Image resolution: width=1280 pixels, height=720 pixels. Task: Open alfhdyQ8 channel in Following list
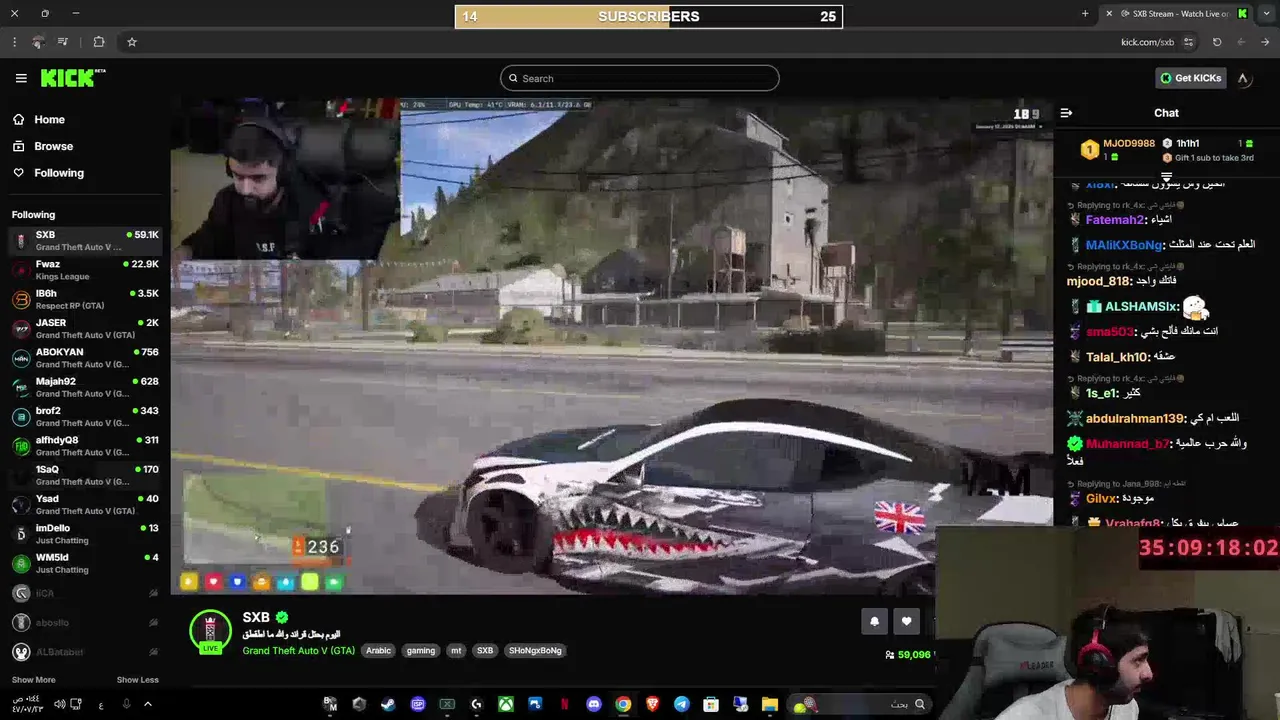click(84, 446)
